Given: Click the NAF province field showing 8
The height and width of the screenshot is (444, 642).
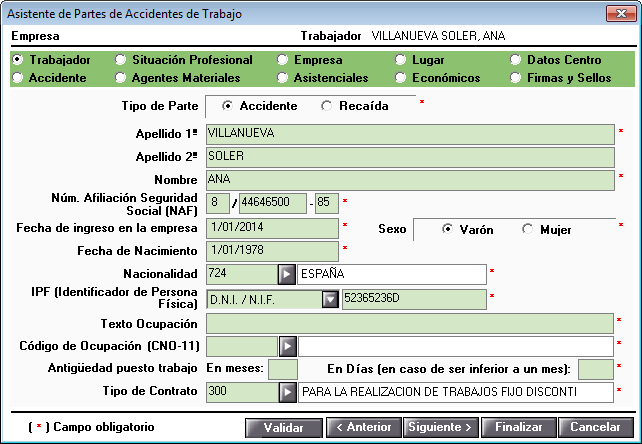Looking at the screenshot, I should click(218, 203).
